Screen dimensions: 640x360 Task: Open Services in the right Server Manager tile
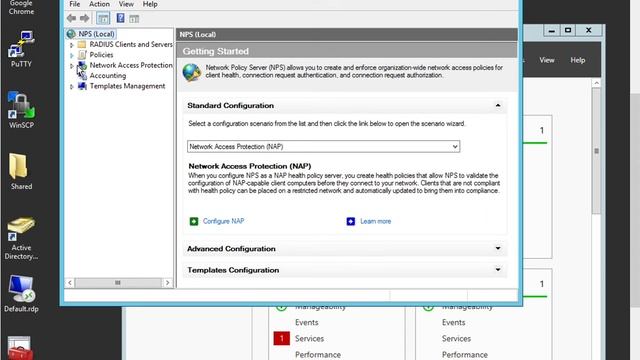pyautogui.click(x=456, y=339)
